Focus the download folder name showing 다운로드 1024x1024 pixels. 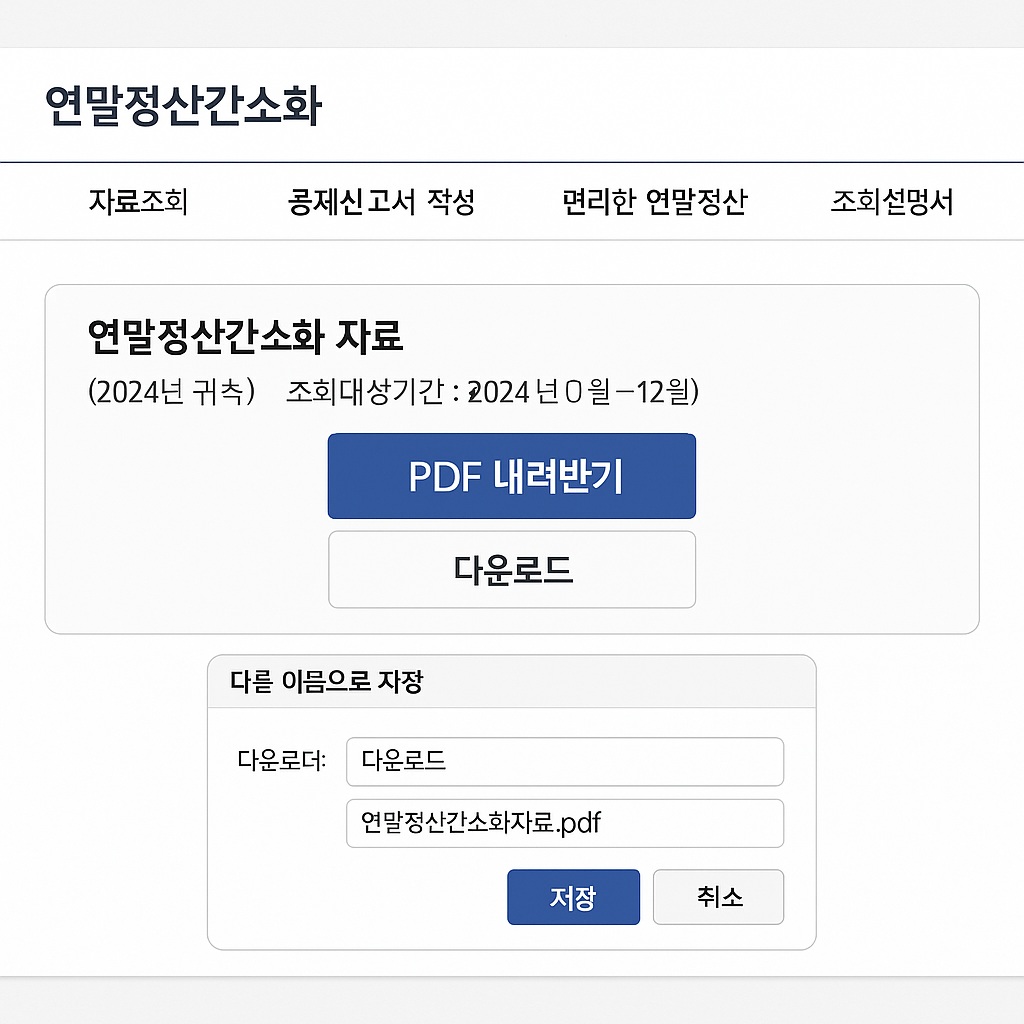click(x=564, y=761)
